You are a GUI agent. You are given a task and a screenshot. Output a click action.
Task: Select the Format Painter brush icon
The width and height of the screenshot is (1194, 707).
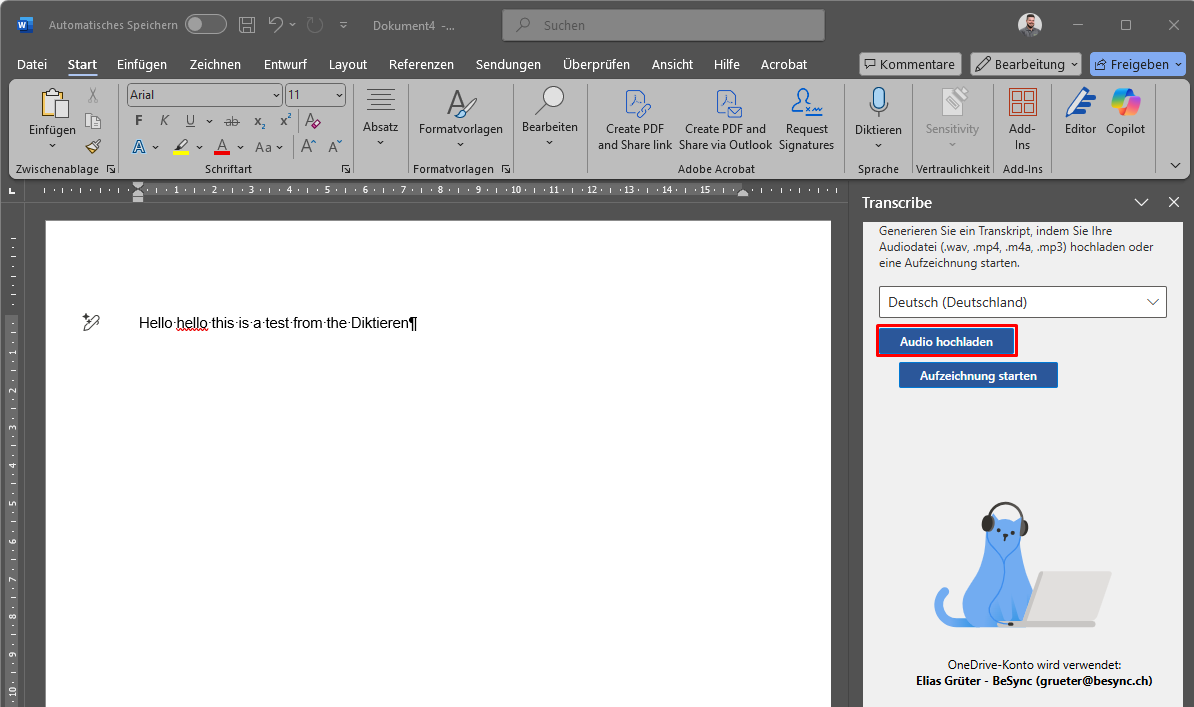click(x=93, y=146)
